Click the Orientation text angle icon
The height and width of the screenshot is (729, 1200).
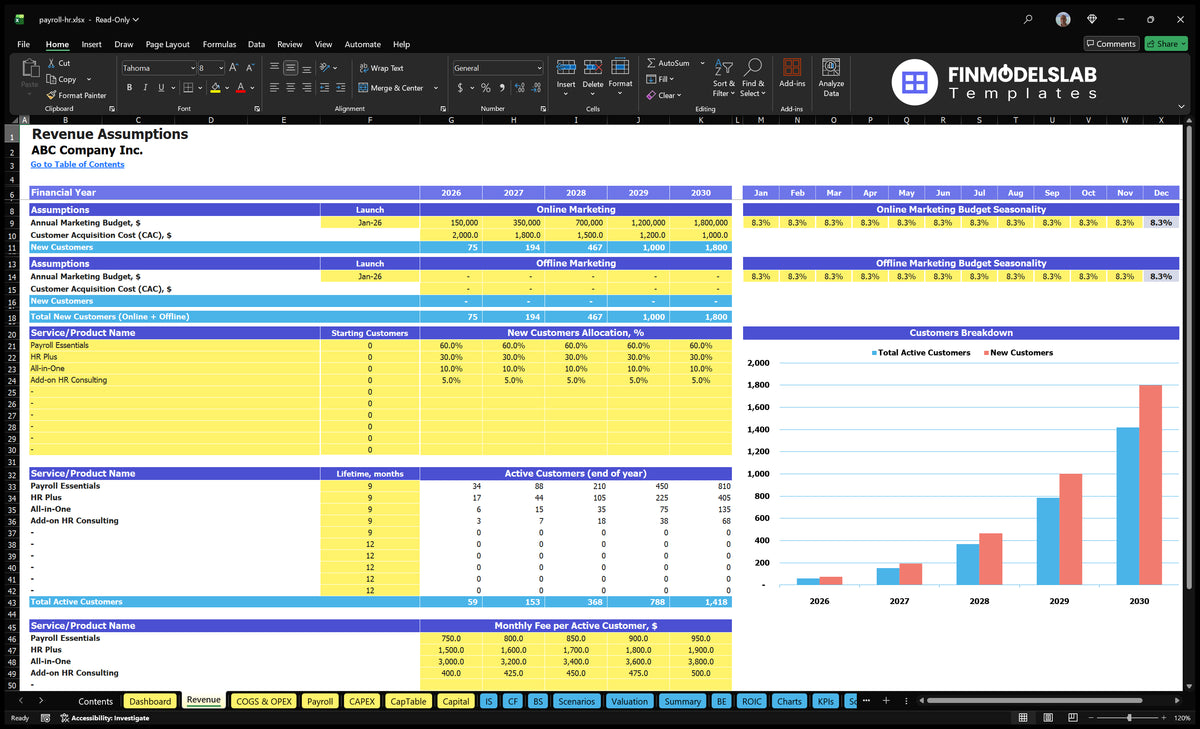click(326, 68)
